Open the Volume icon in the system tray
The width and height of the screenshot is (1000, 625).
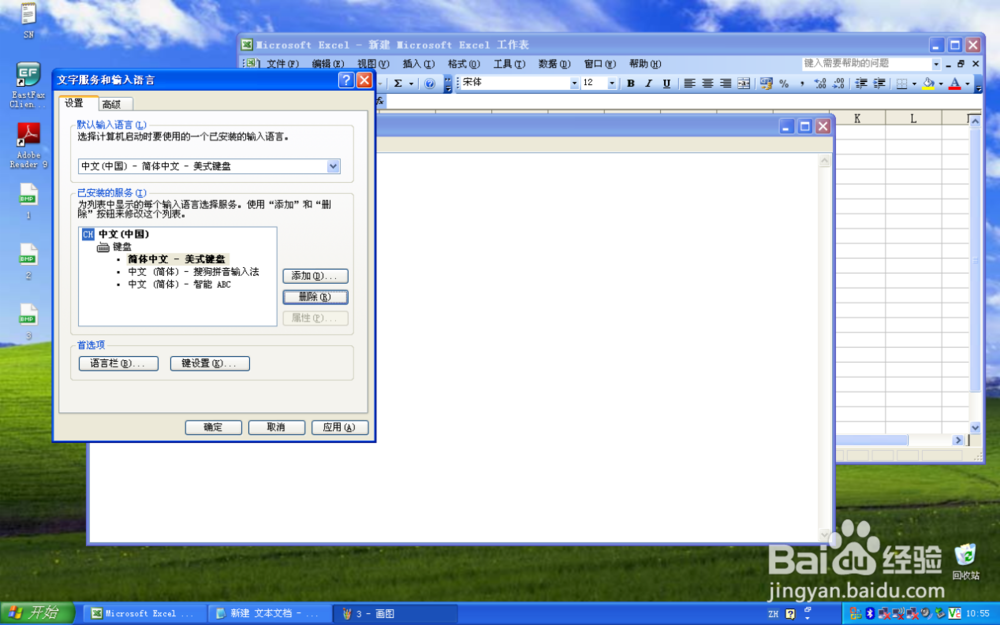pyautogui.click(x=925, y=613)
